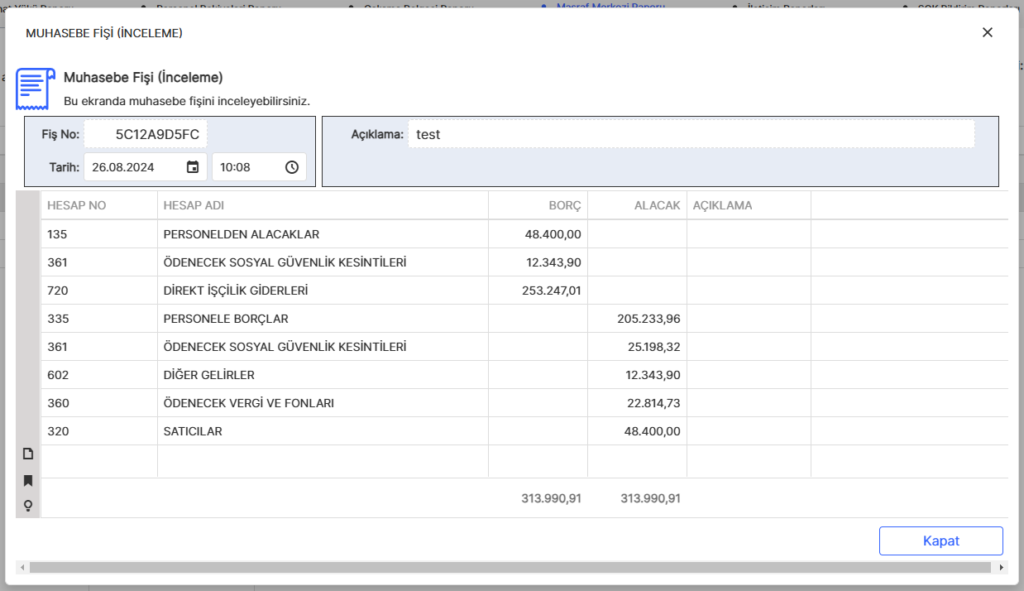This screenshot has height=591, width=1024.
Task: Click the ALACAK column header
Action: (x=636, y=205)
